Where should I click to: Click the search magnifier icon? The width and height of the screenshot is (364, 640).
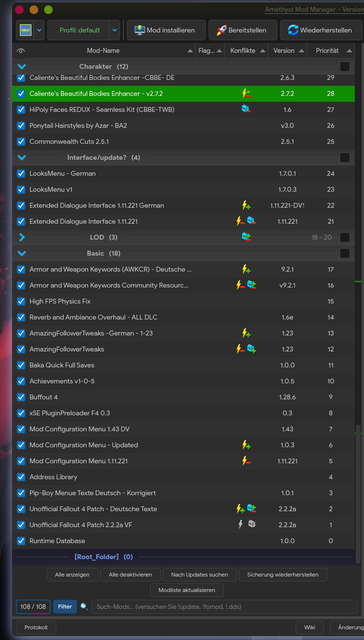coord(84,607)
